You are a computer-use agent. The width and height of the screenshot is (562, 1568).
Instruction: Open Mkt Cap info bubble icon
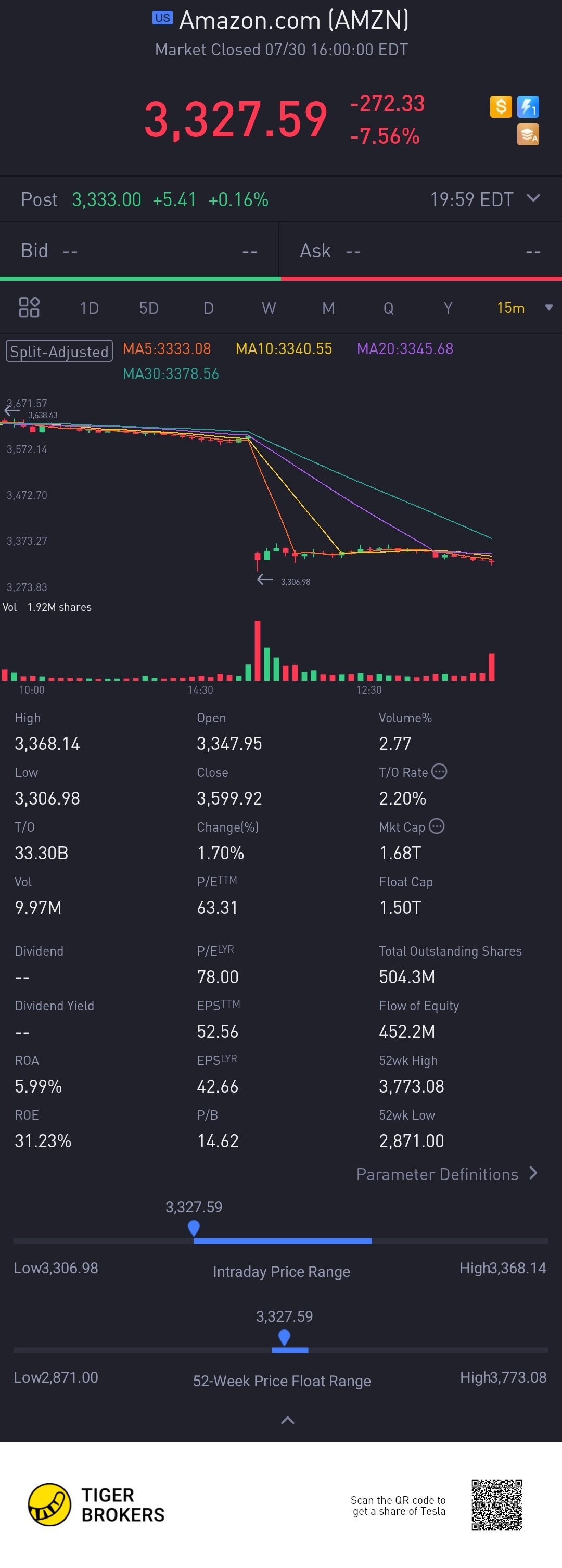[436, 826]
